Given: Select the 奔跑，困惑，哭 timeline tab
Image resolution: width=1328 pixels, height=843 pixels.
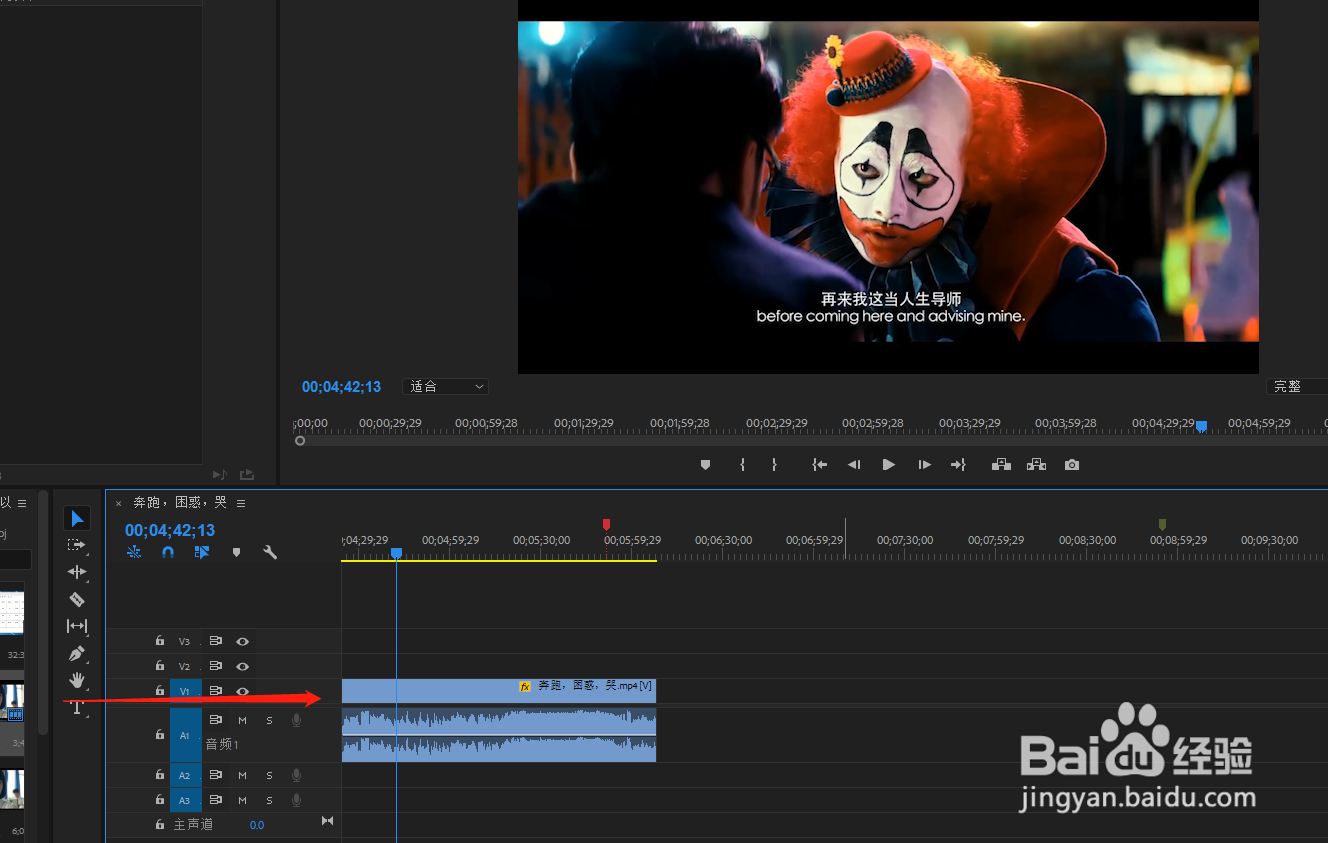Looking at the screenshot, I should [x=180, y=503].
